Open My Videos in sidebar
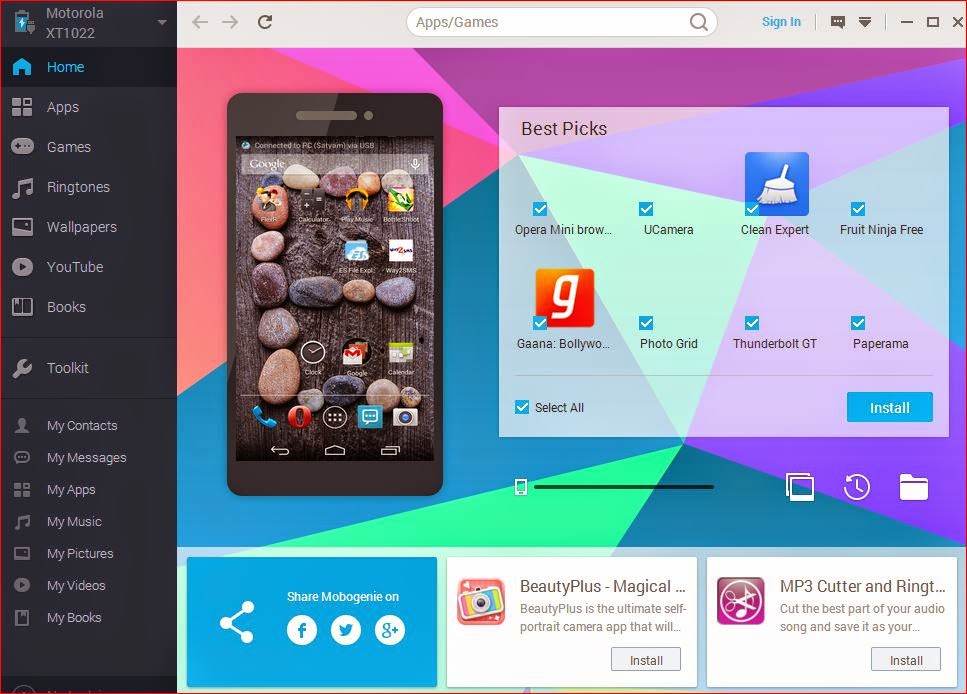Viewport: 967px width, 694px height. point(89,585)
